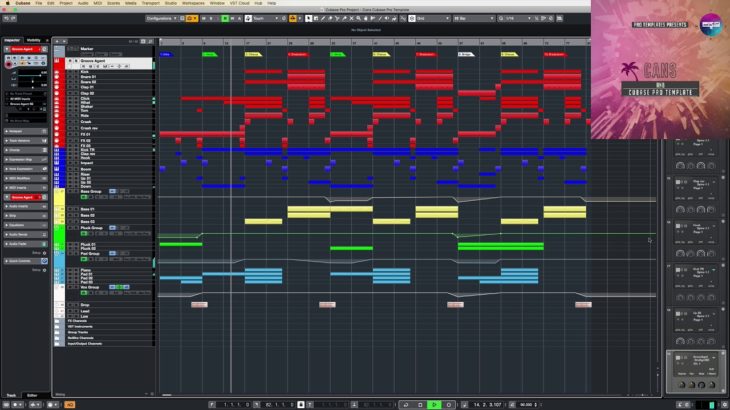Image resolution: width=730 pixels, height=410 pixels.
Task: Toggle the green Read automation R button
Action: 225,18
